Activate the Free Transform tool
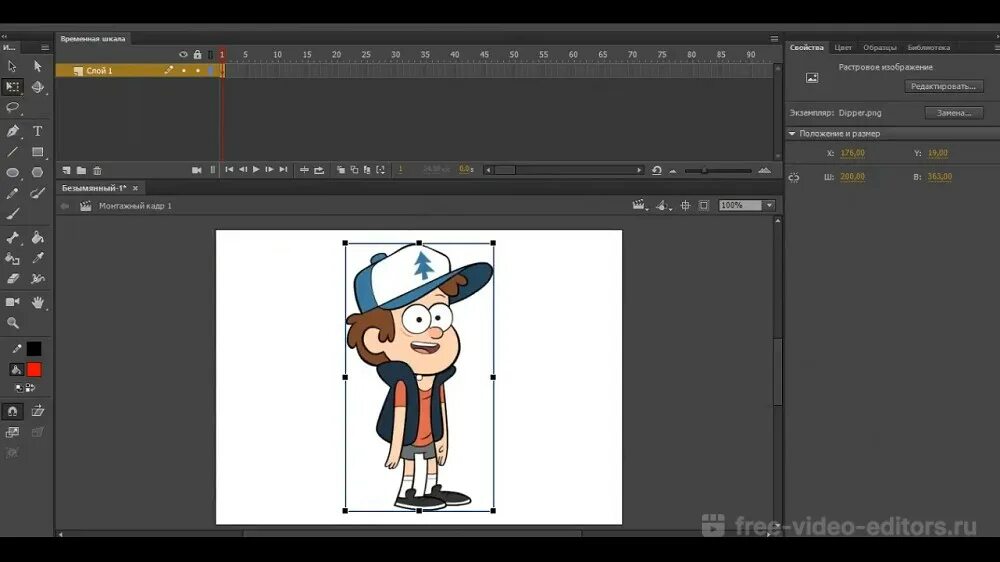 coord(12,87)
